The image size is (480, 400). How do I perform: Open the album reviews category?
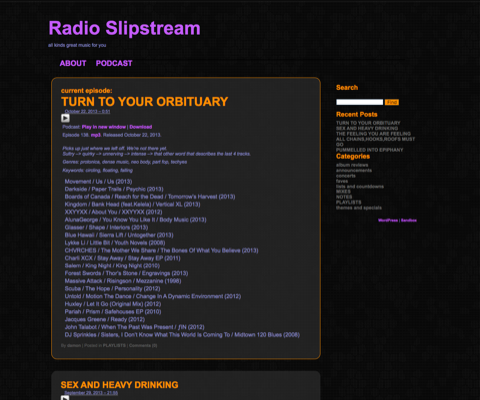(x=352, y=165)
